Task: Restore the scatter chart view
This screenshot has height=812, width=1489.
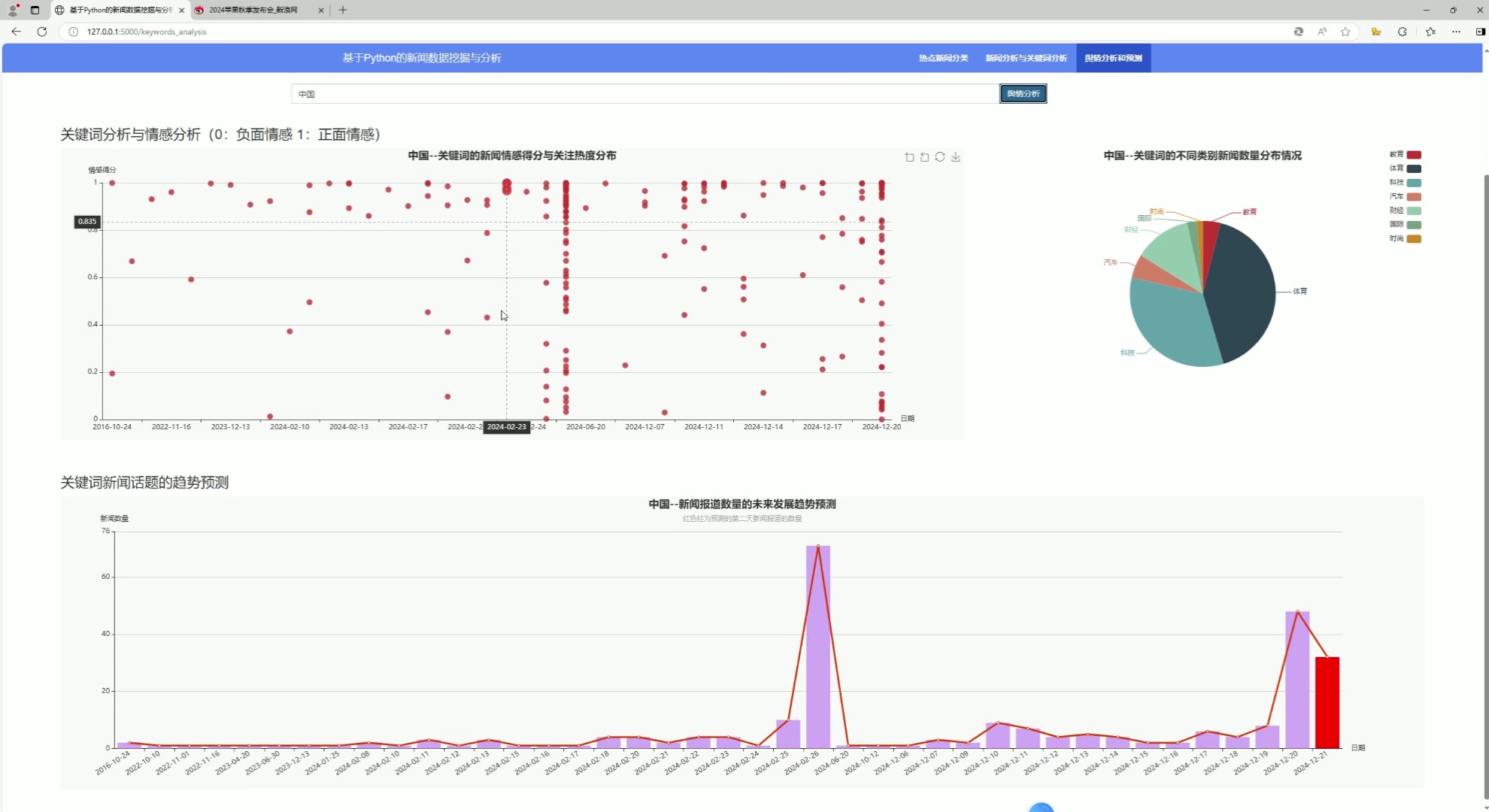Action: [x=940, y=157]
